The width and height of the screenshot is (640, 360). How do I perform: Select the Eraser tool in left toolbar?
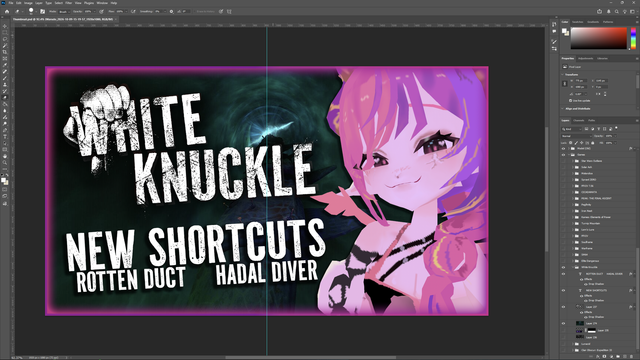tap(5, 97)
